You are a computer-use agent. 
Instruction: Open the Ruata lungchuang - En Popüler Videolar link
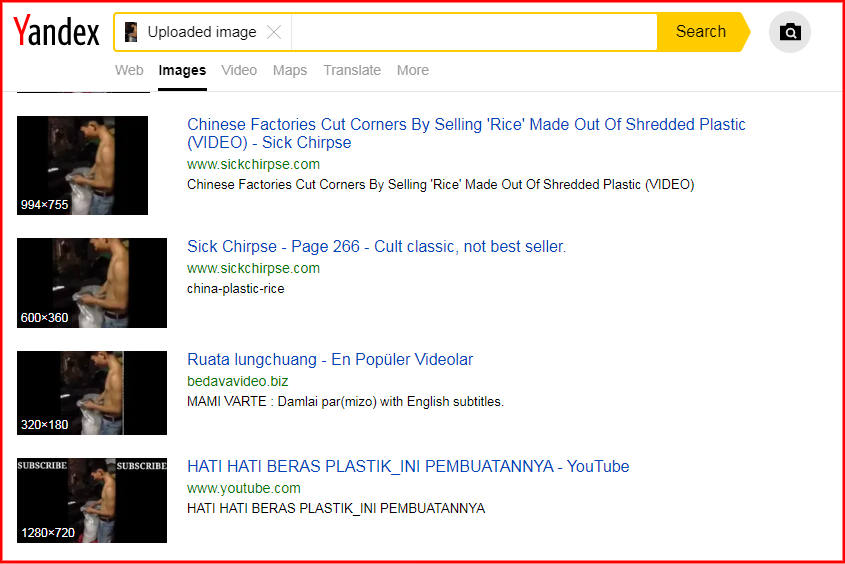(x=330, y=360)
